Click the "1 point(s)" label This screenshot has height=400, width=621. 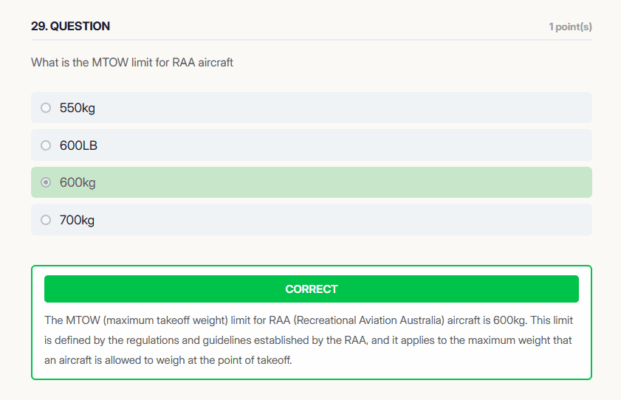(570, 26)
